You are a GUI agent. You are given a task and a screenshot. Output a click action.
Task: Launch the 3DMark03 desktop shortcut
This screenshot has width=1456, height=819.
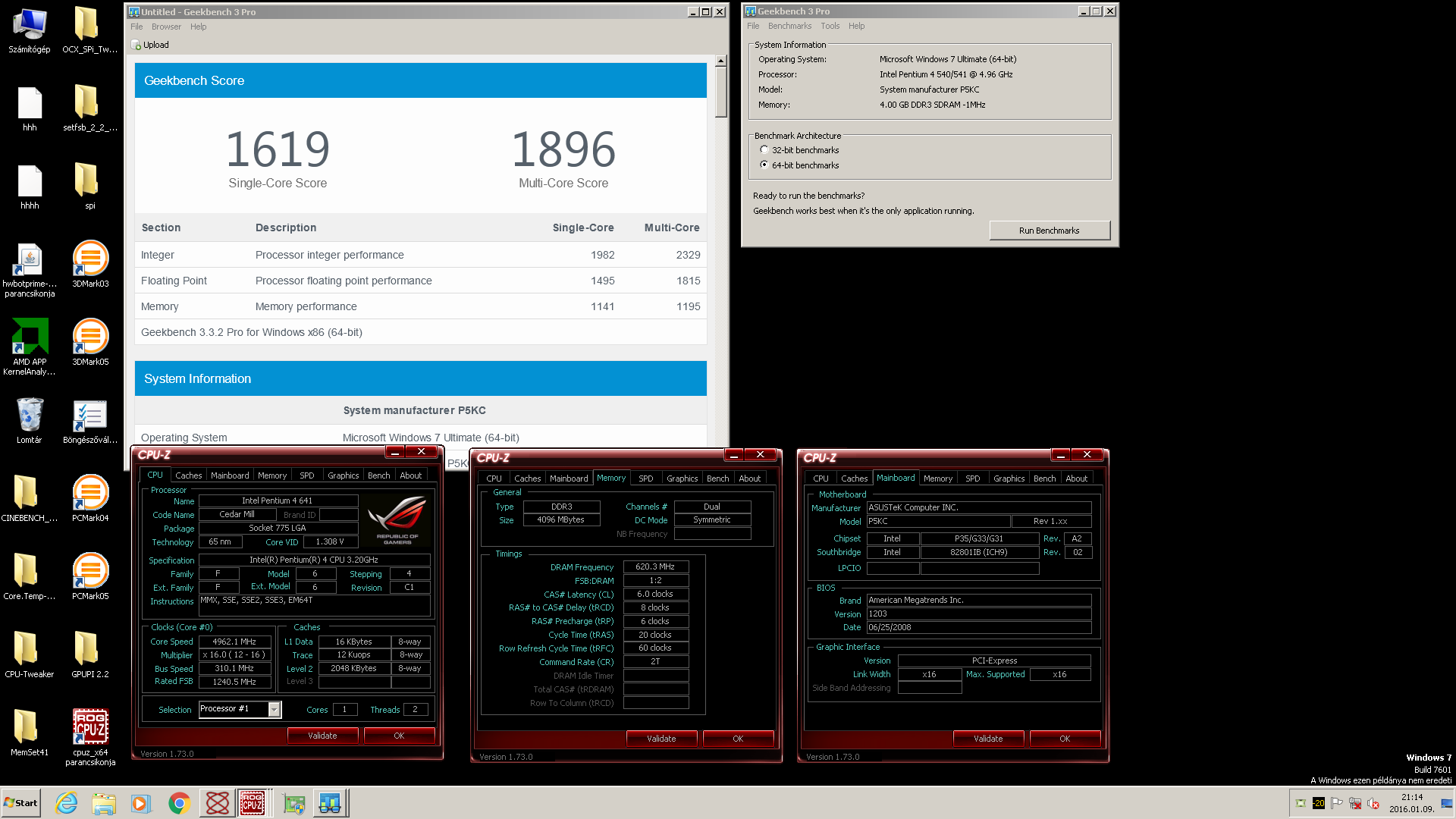tap(90, 265)
